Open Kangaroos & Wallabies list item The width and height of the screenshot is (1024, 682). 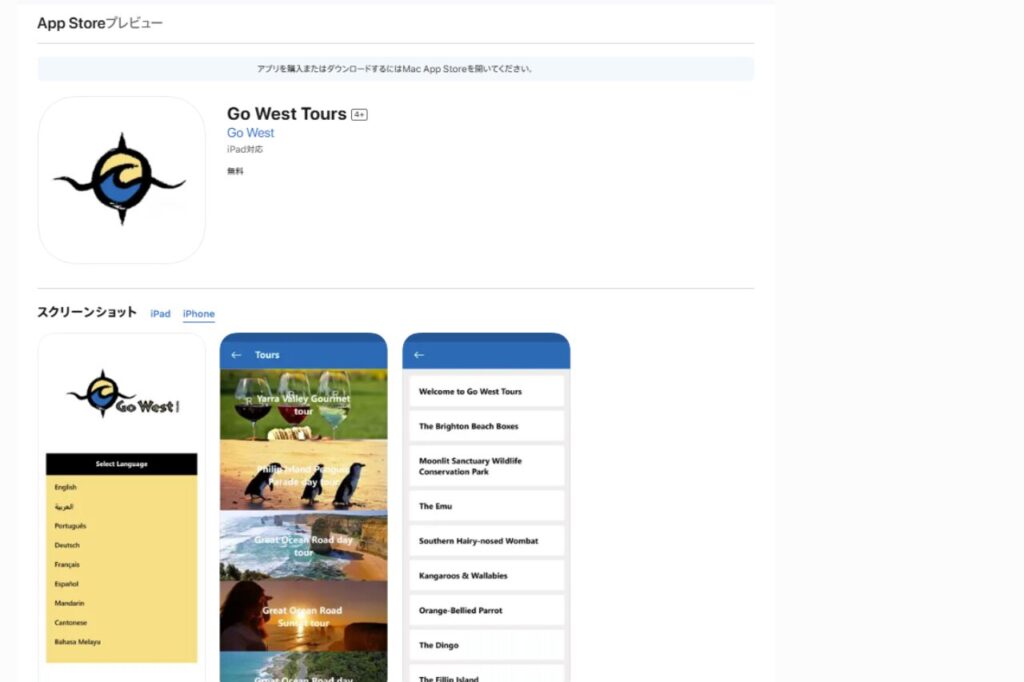(487, 576)
